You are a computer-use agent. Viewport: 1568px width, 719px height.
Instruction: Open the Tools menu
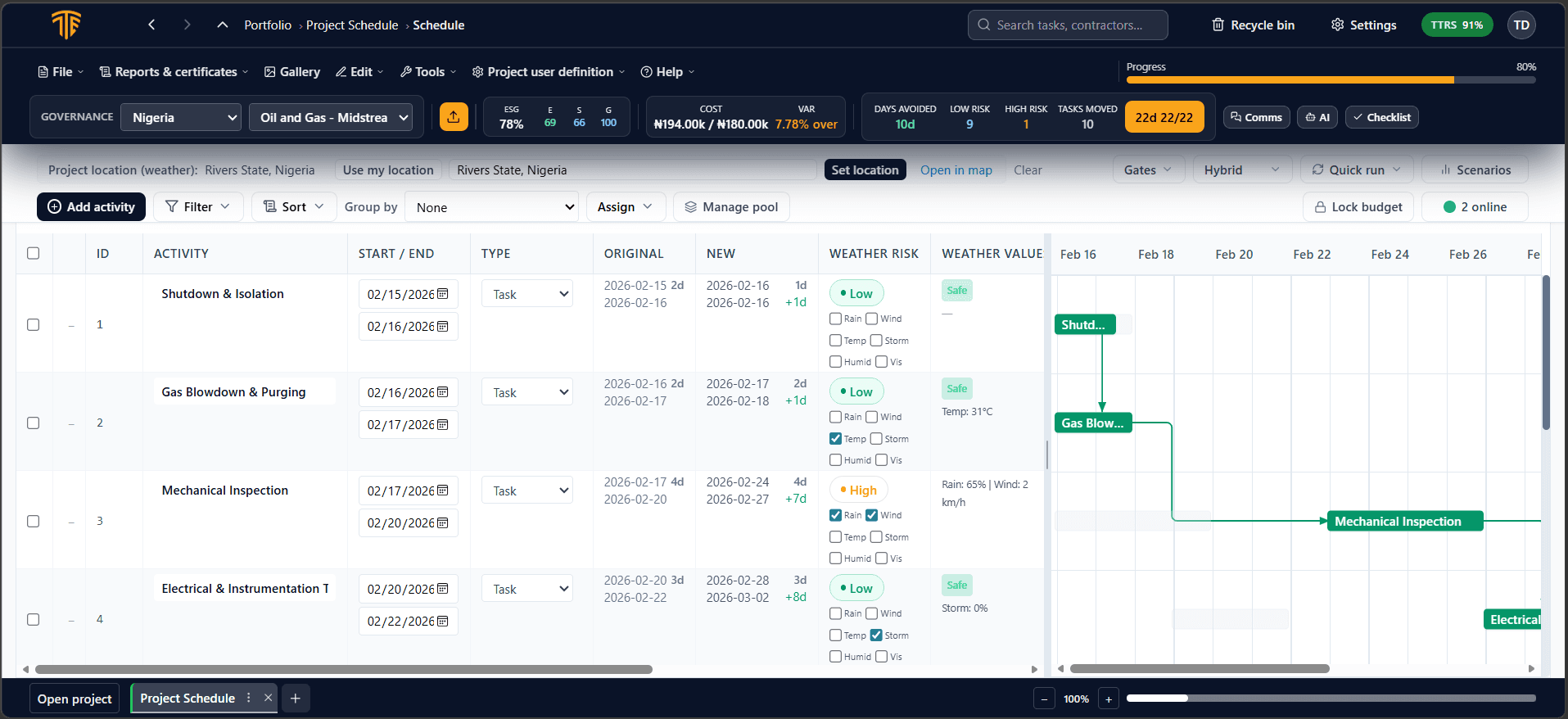point(428,72)
